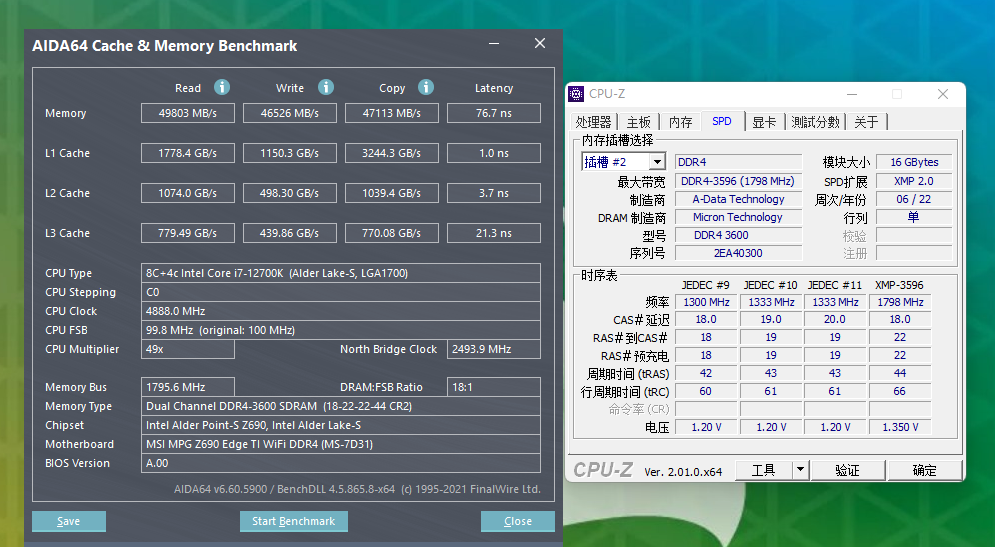Image resolution: width=995 pixels, height=547 pixels.
Task: Click L3 Cache read value 779.49 GB/s
Action: [x=188, y=233]
